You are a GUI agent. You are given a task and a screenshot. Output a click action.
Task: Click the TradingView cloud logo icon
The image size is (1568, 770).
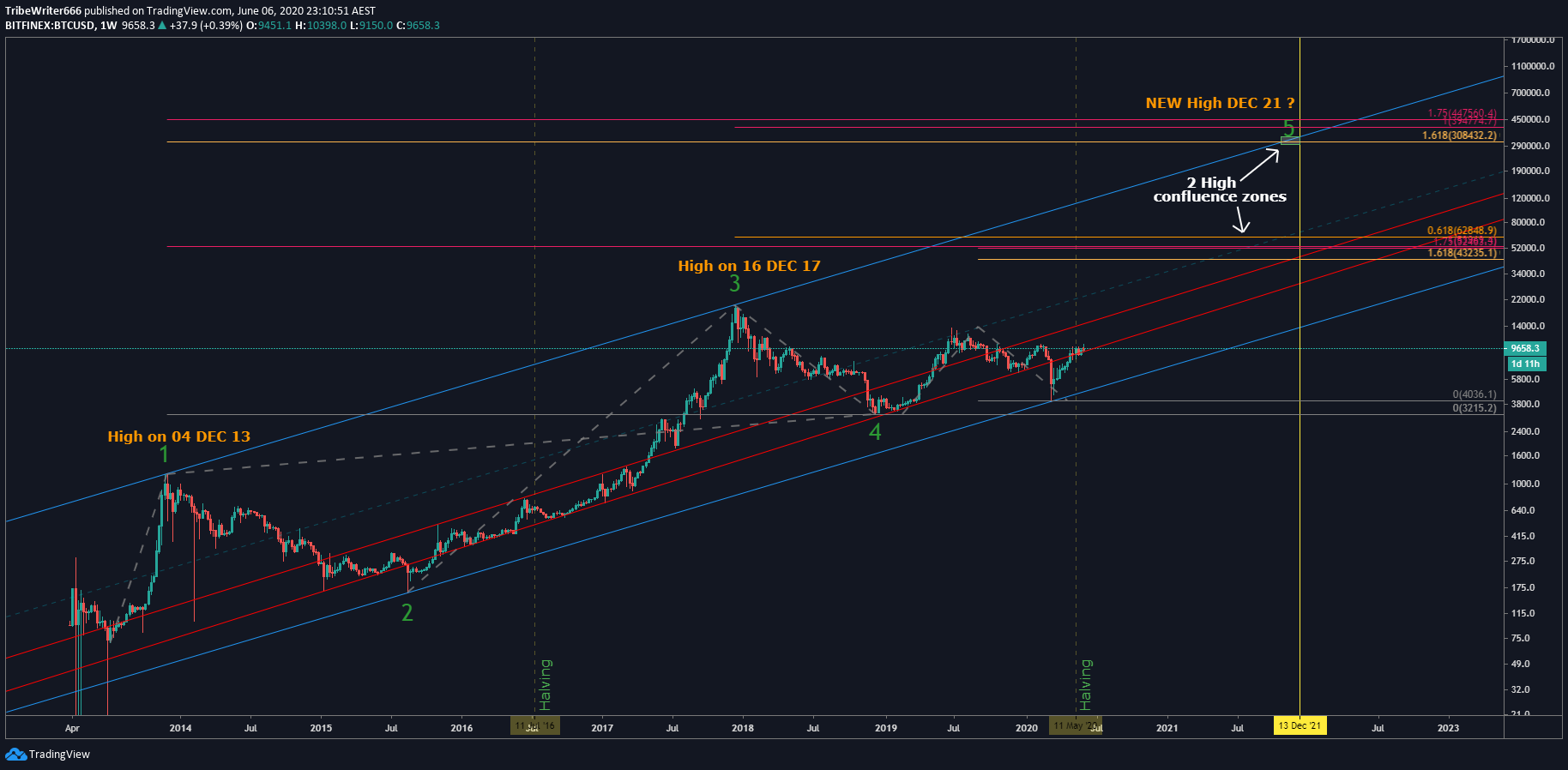[x=15, y=754]
